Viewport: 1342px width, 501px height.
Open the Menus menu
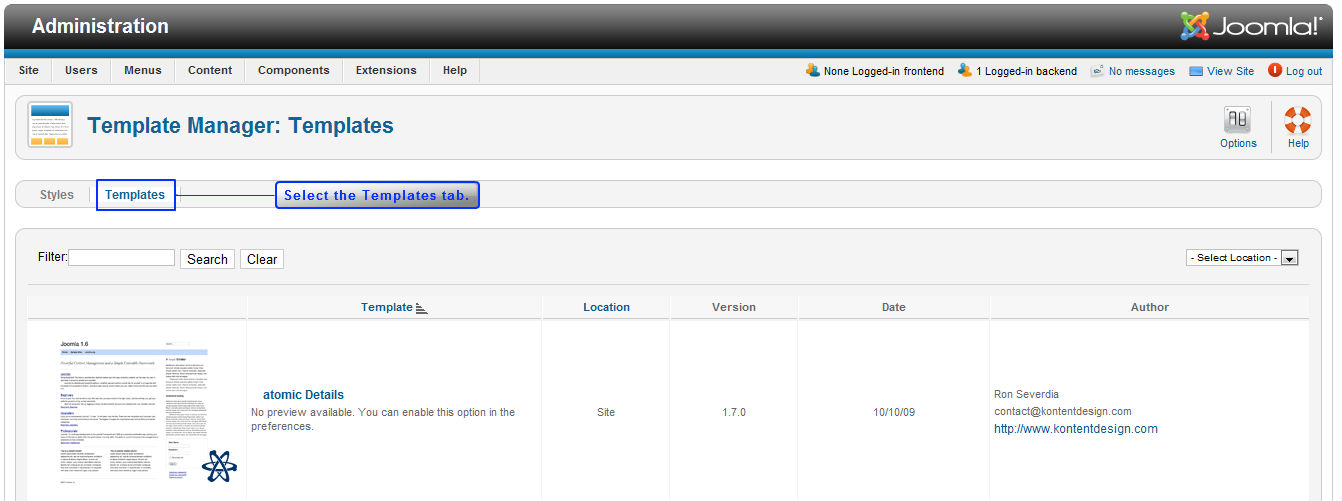point(143,70)
